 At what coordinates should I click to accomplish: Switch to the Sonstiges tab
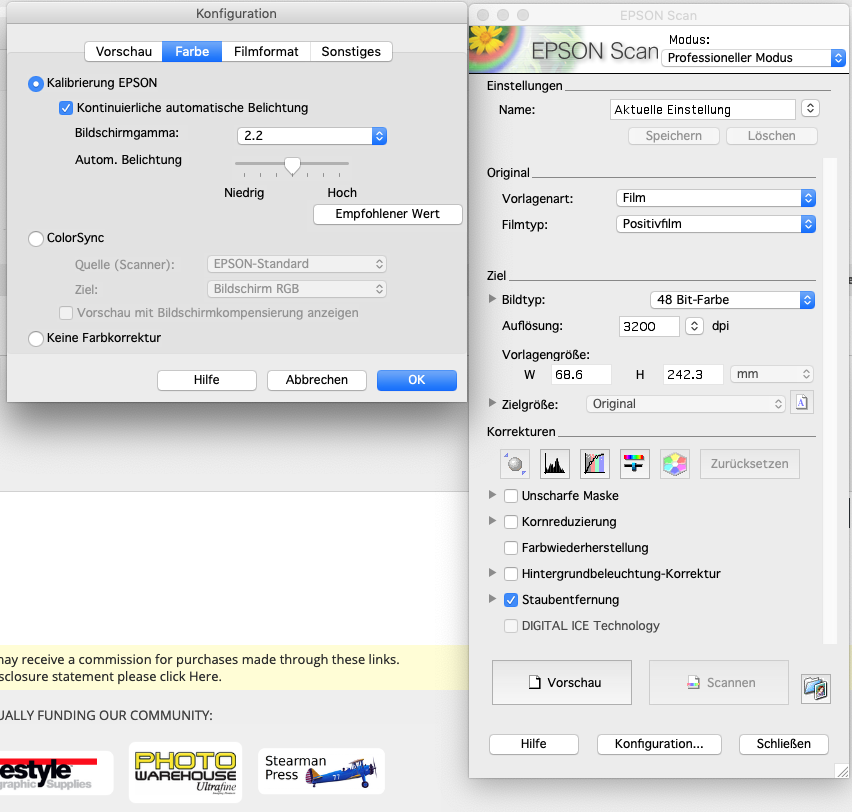[351, 52]
